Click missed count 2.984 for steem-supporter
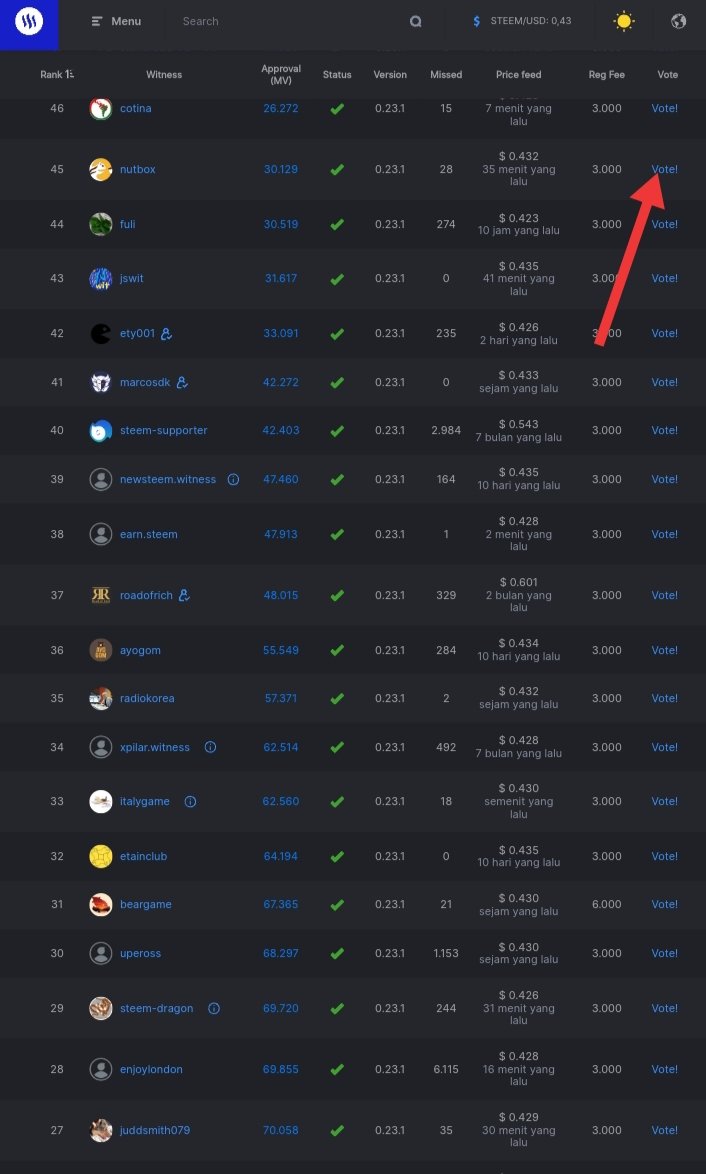 tap(446, 431)
